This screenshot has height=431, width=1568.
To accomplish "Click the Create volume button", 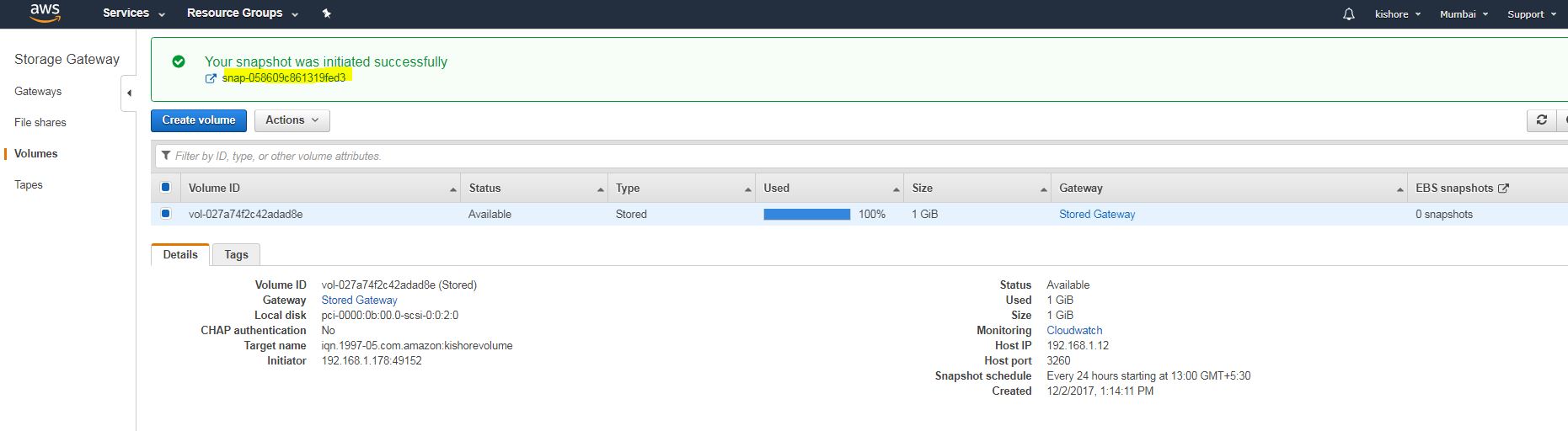I will pyautogui.click(x=199, y=120).
